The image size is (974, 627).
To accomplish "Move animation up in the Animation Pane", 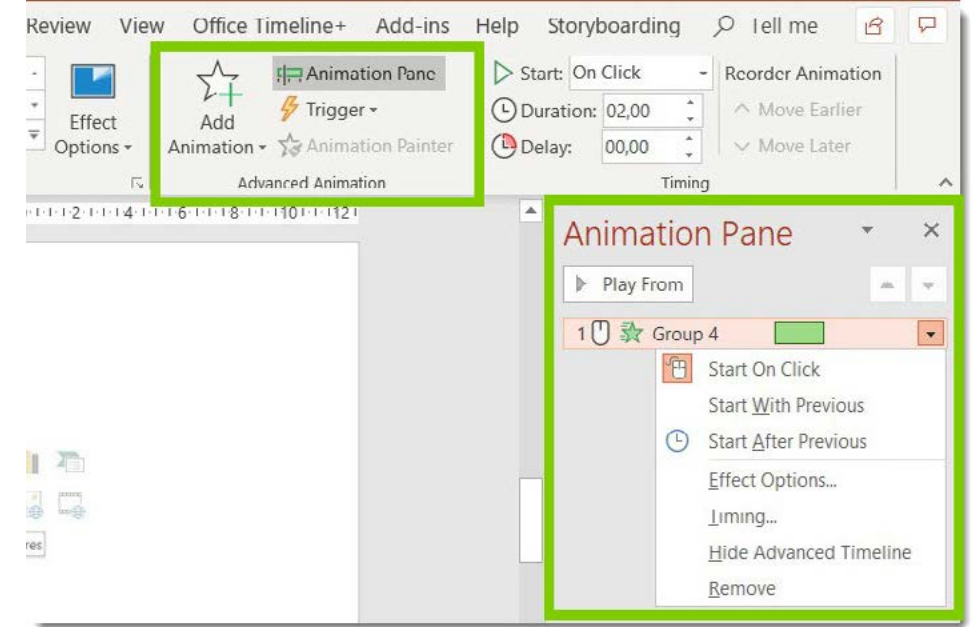I will click(887, 285).
